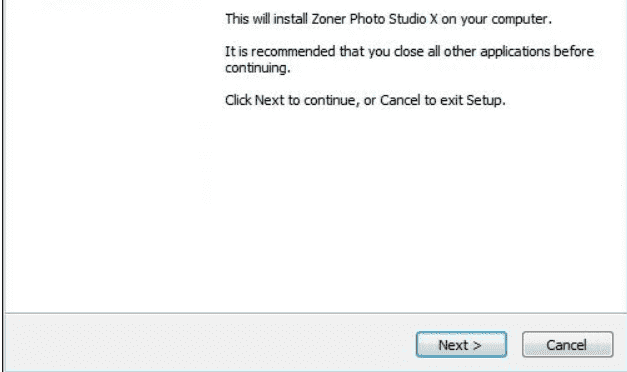627x372 pixels.
Task: Click the product name 'Zoner Photo Studio X'
Action: 374,19
